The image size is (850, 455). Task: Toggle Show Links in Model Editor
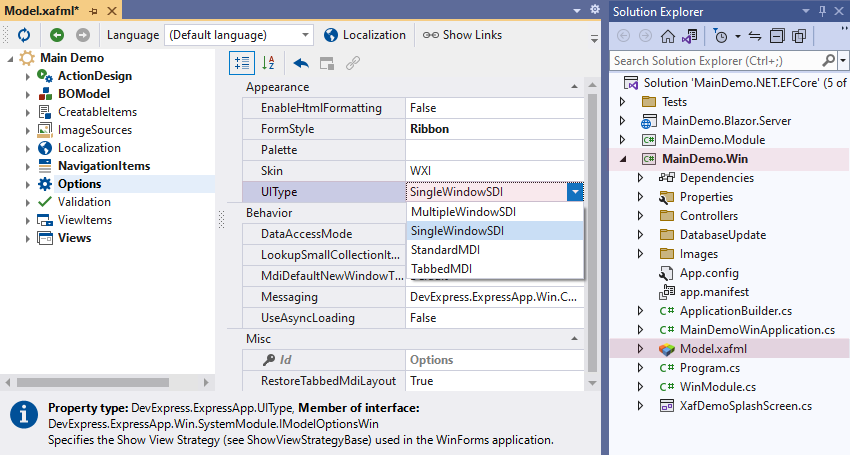click(x=462, y=35)
